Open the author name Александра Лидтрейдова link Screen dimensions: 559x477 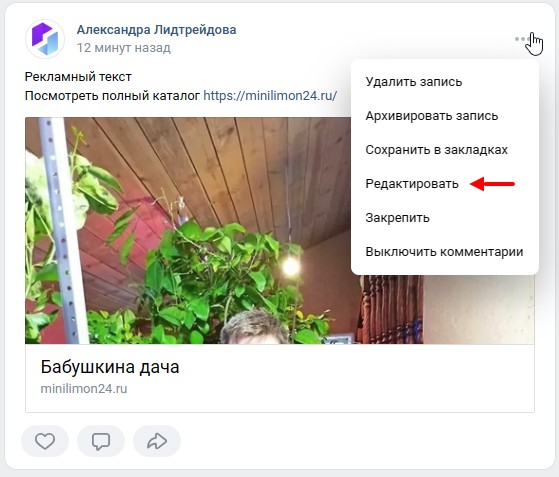click(x=157, y=30)
